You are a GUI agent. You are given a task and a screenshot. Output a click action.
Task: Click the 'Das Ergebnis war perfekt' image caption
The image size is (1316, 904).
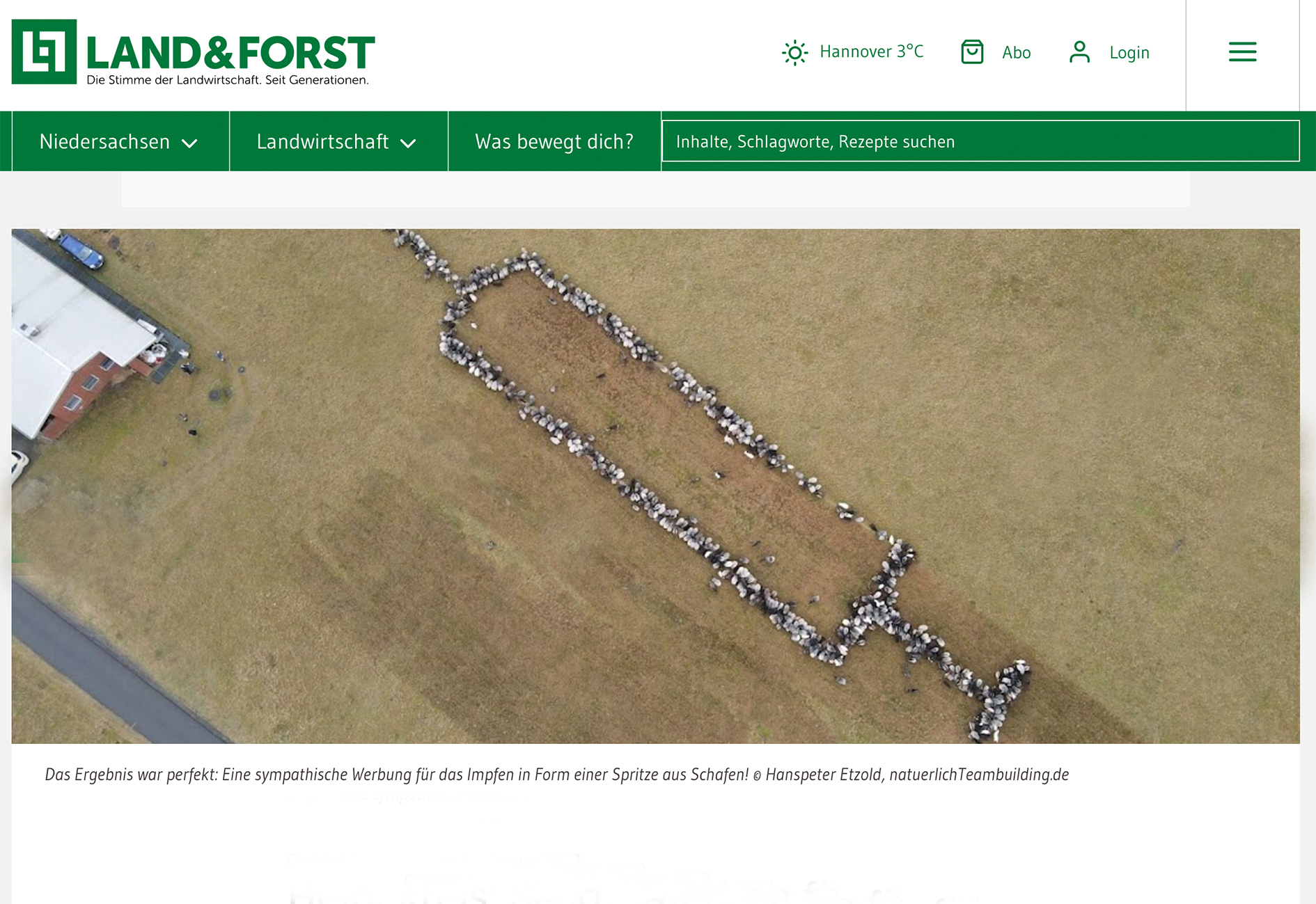pyautogui.click(x=397, y=775)
